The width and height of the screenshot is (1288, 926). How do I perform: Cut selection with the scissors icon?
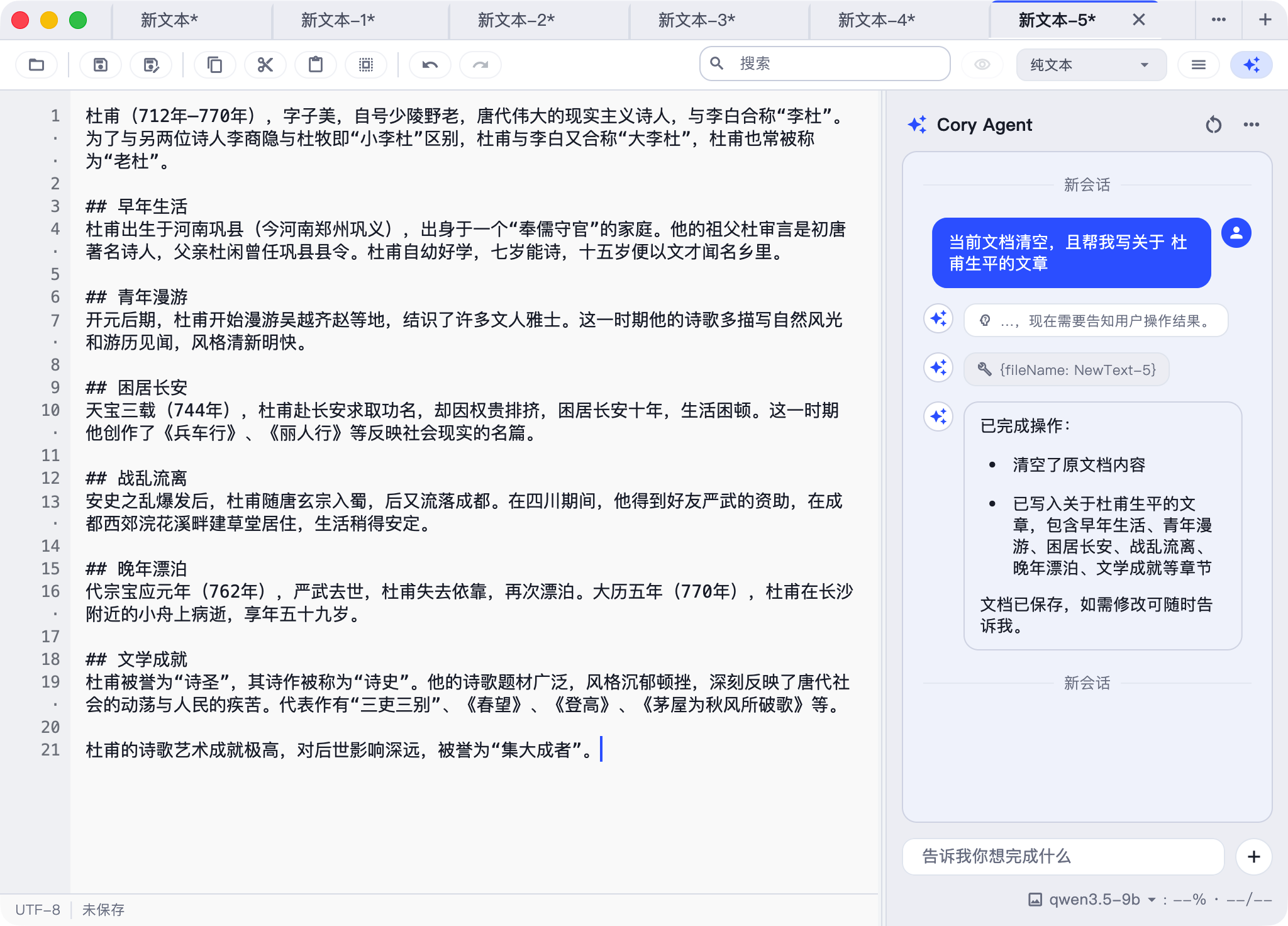265,64
